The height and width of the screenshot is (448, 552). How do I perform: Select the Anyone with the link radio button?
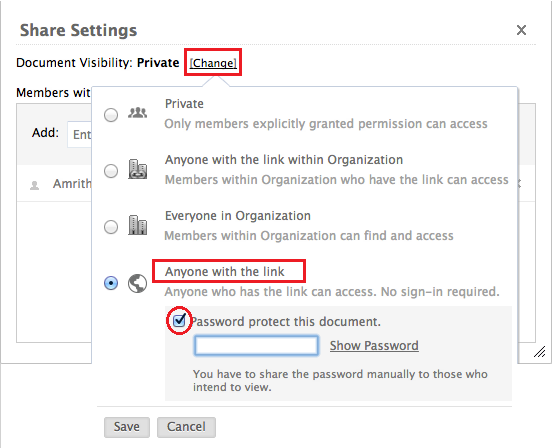coord(111,283)
